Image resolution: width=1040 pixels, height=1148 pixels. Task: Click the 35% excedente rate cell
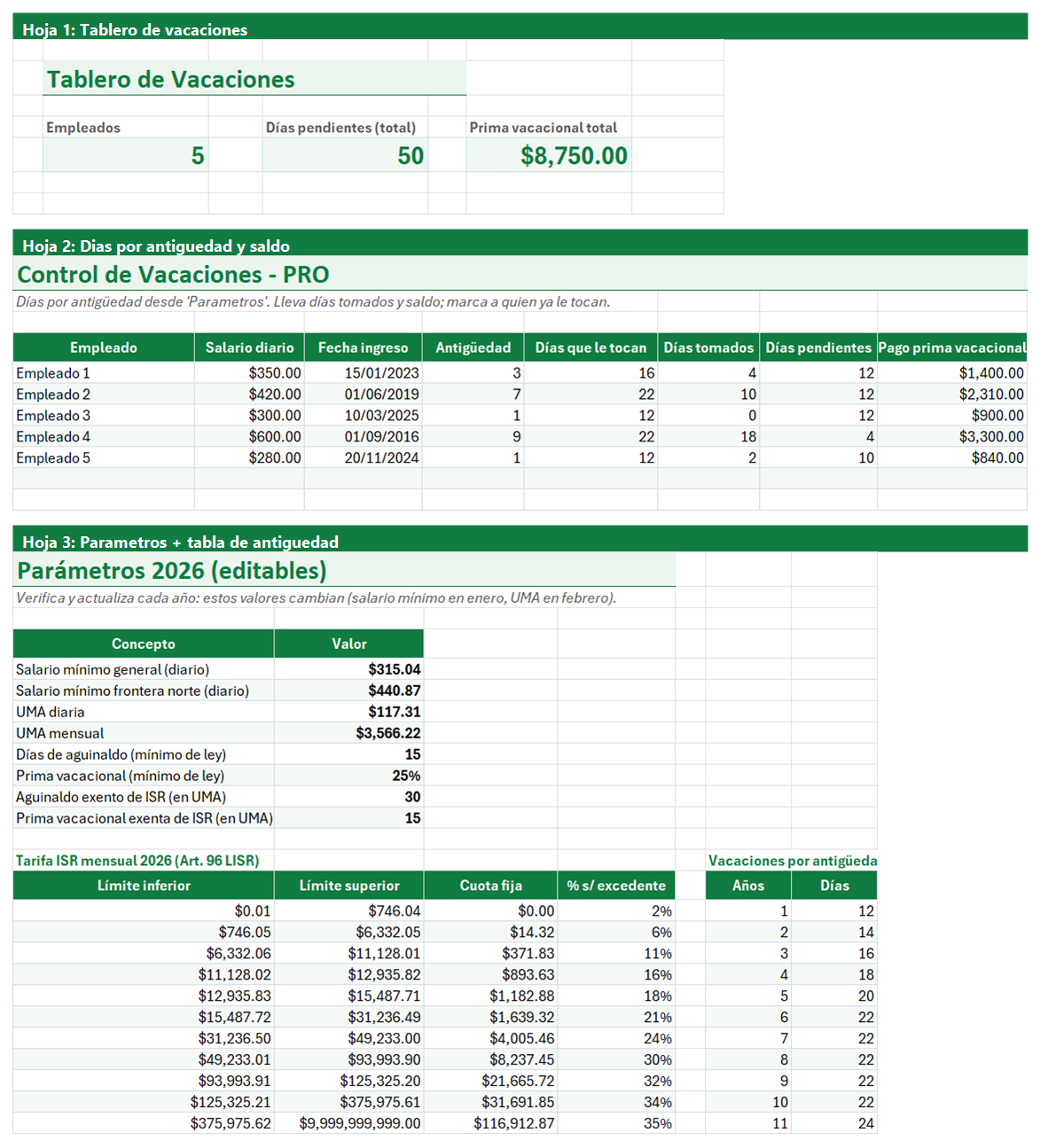pos(616,1123)
